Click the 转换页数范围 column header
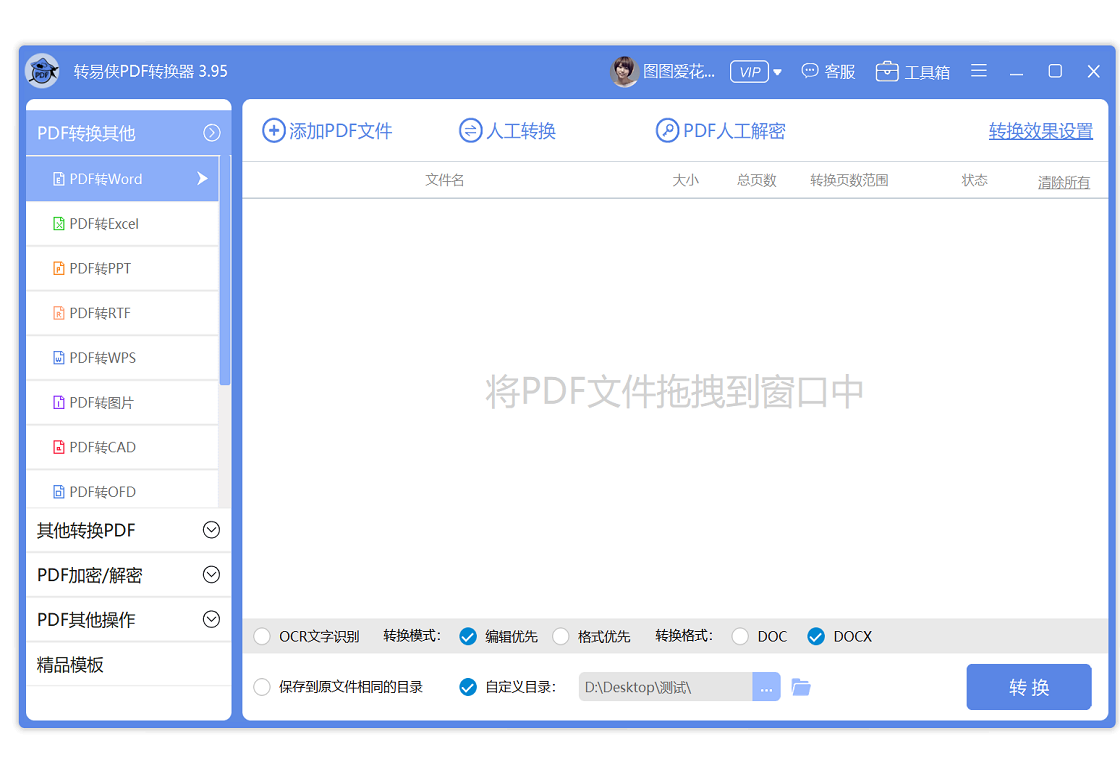 [849, 180]
